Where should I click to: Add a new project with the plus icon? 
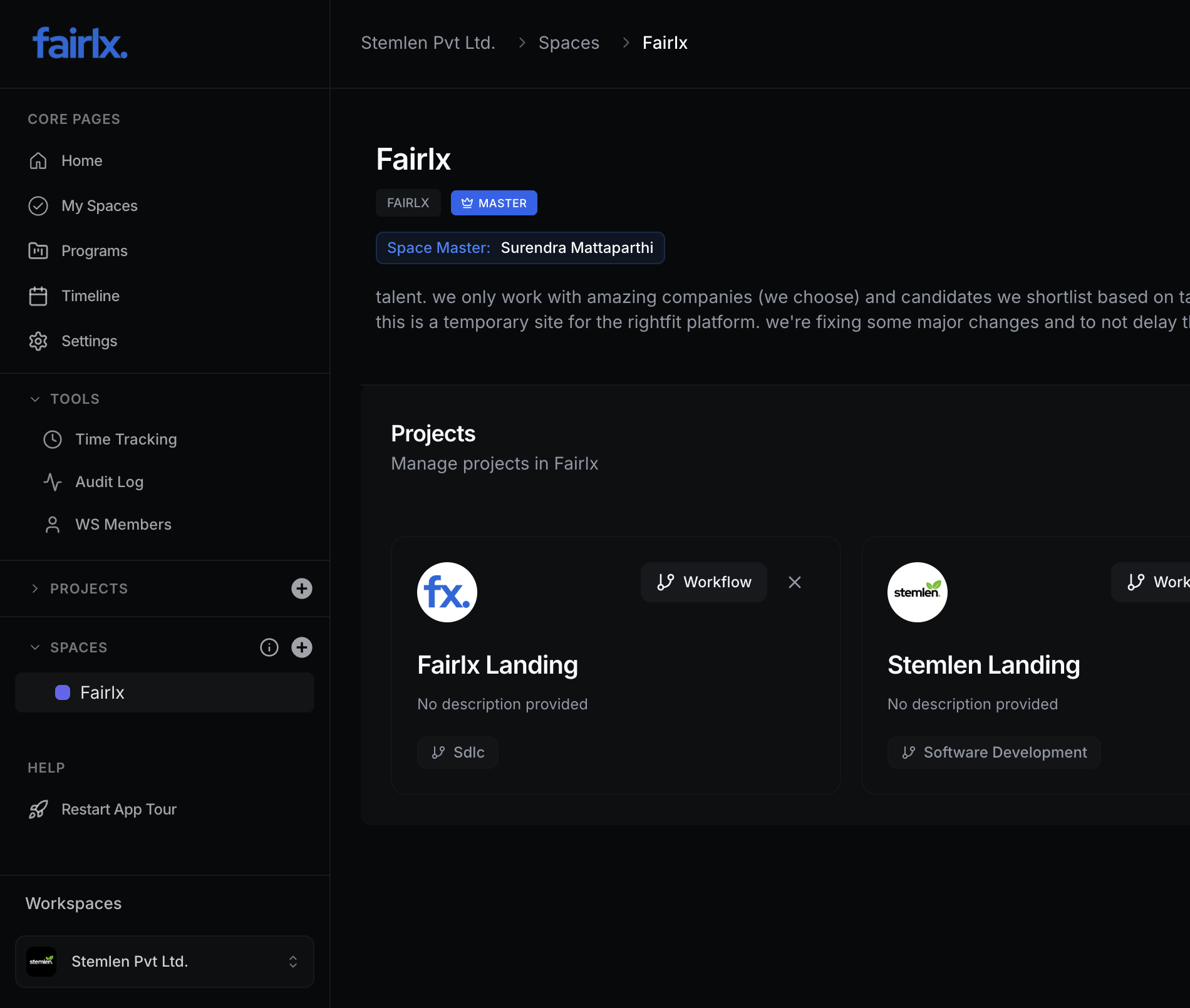(302, 589)
